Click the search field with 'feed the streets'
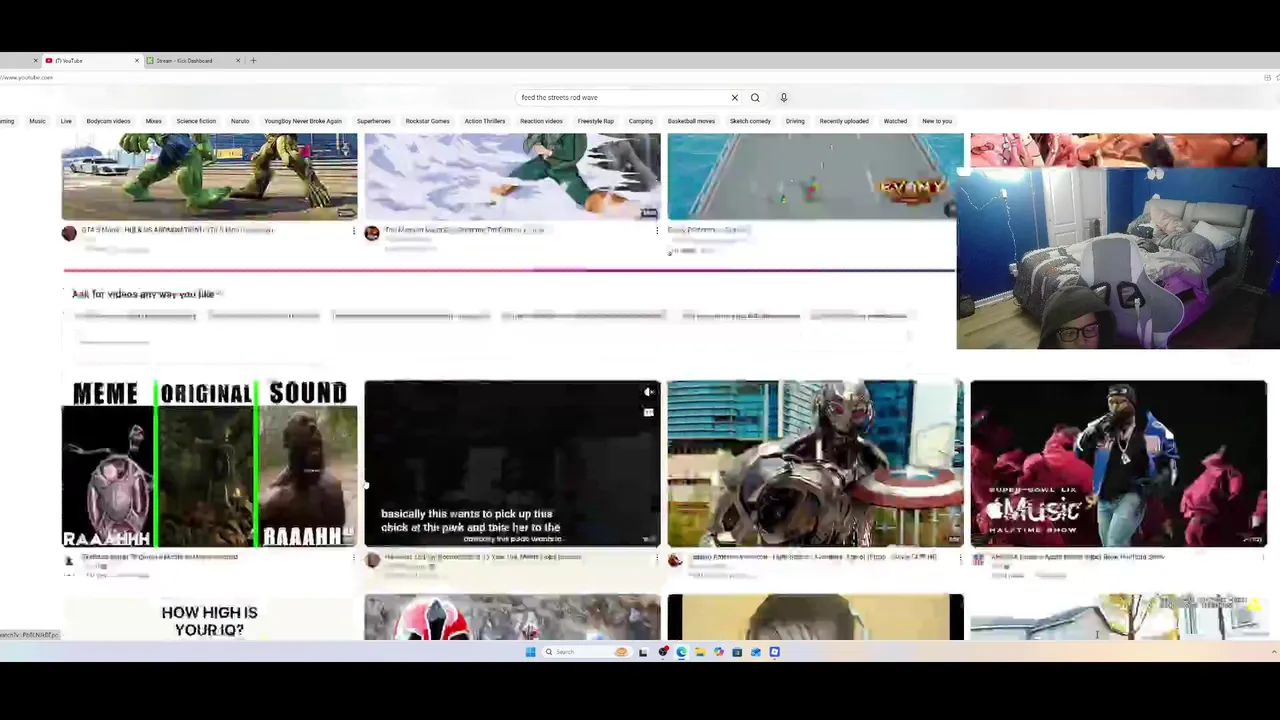Screen dimensions: 1280x720 pos(620,98)
